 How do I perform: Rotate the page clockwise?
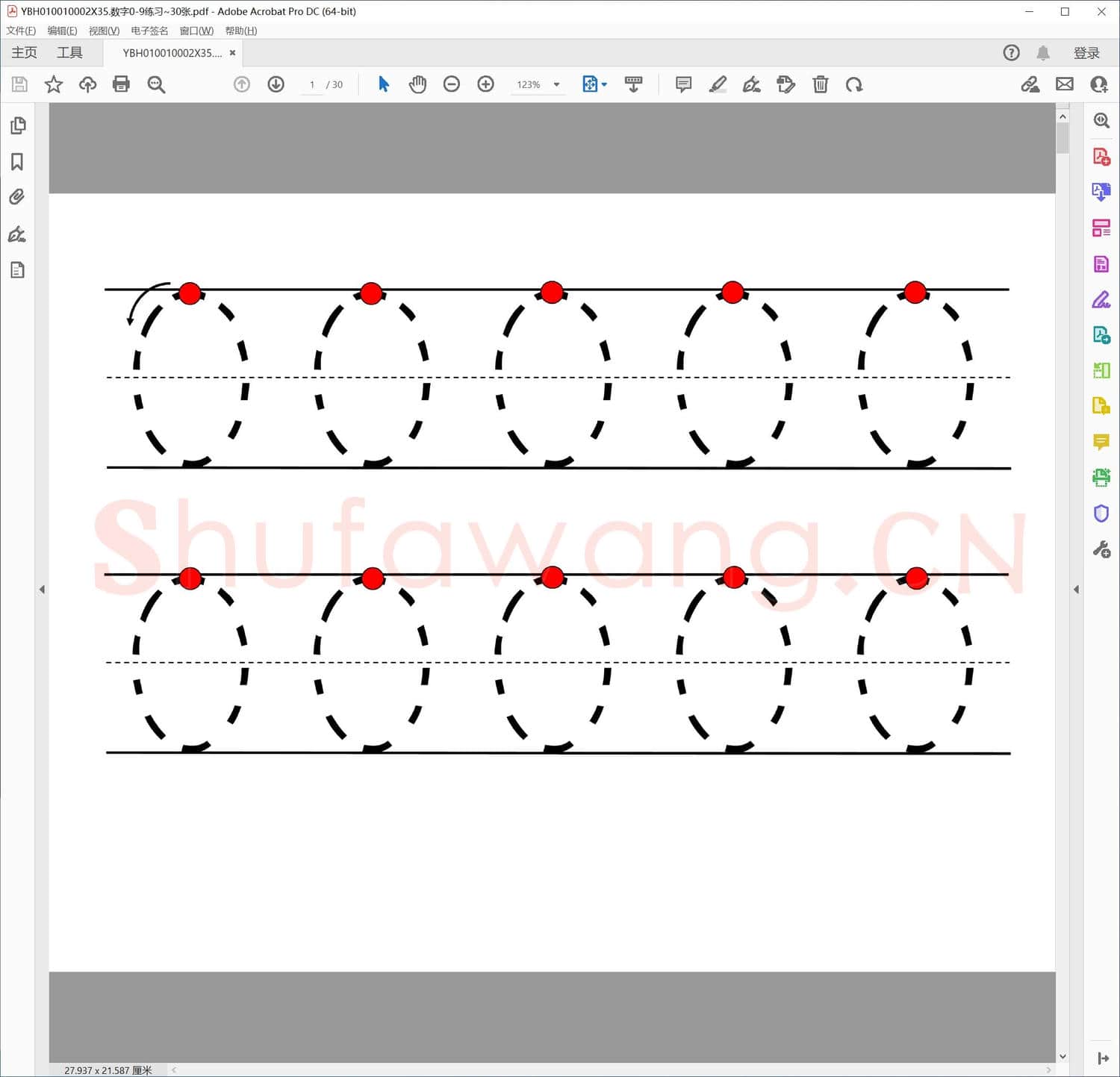(x=854, y=85)
